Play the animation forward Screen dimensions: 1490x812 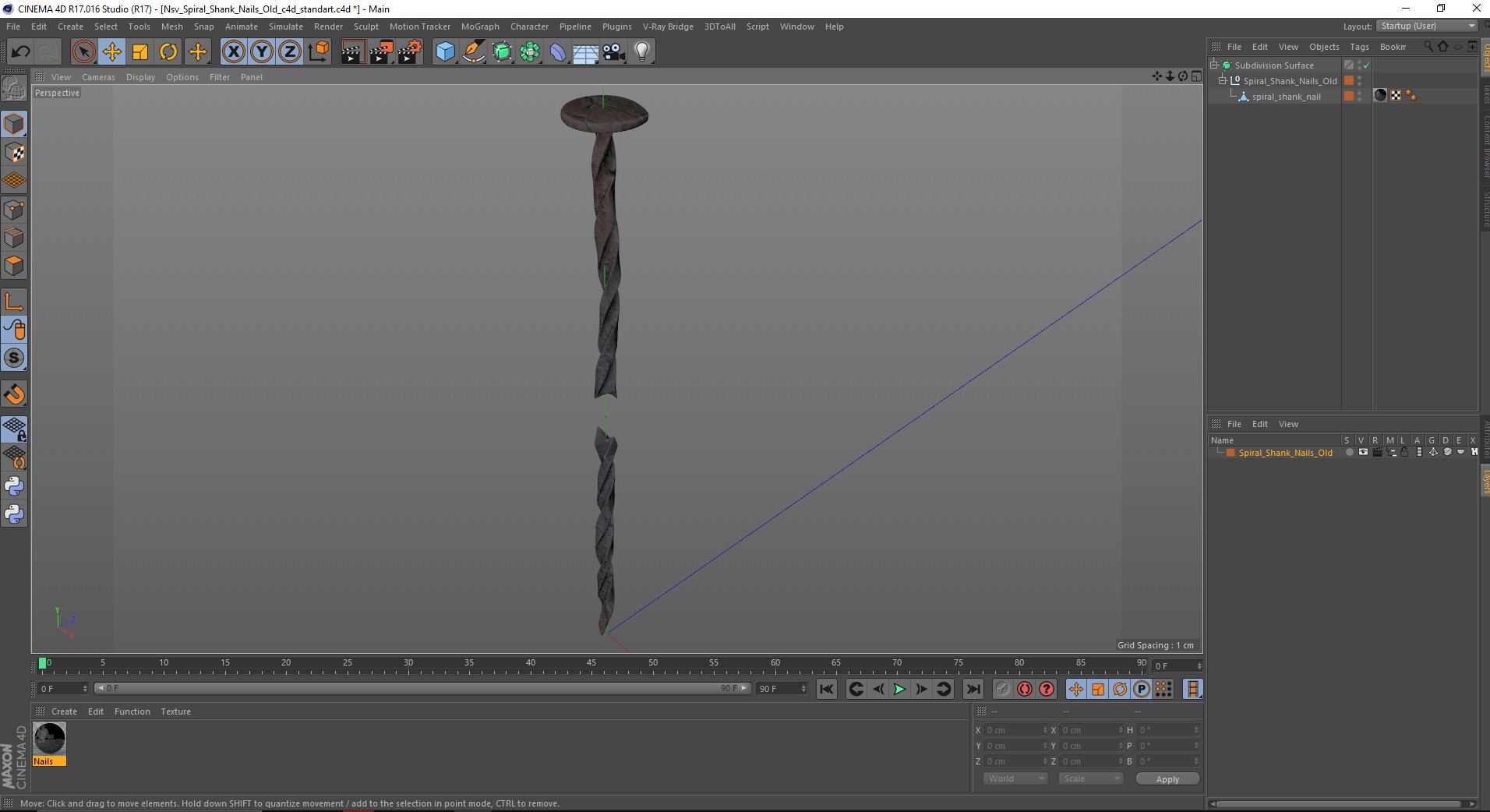[899, 689]
